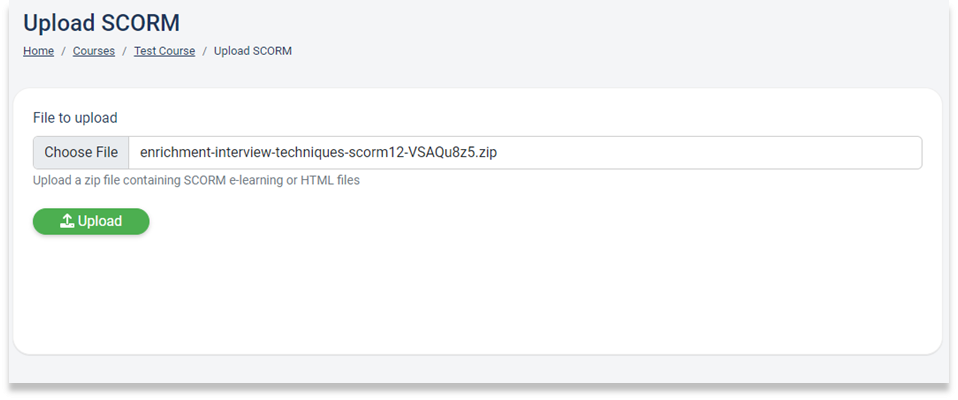Go to Home in the breadcrumb
Image resolution: width=958 pixels, height=400 pixels.
(x=38, y=51)
